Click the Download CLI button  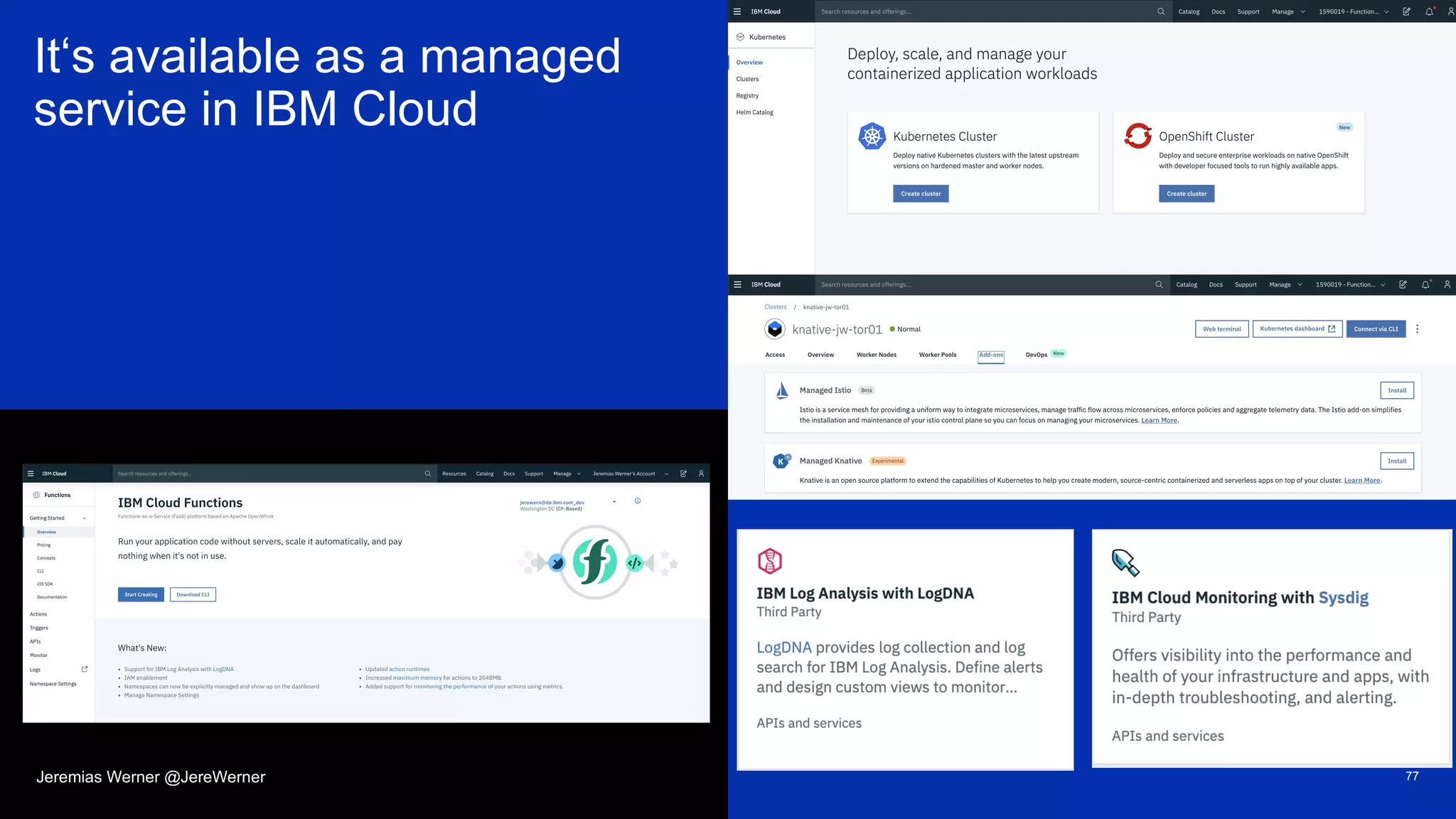(193, 594)
